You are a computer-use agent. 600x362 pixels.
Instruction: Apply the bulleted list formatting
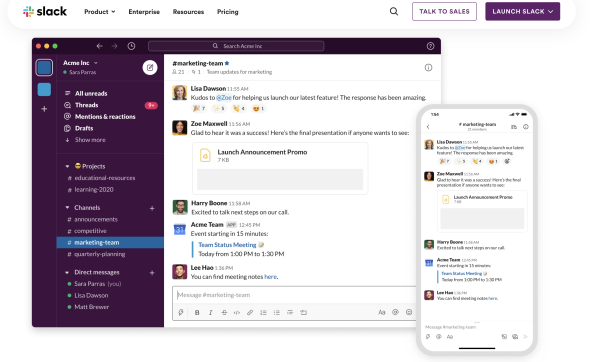click(x=277, y=313)
